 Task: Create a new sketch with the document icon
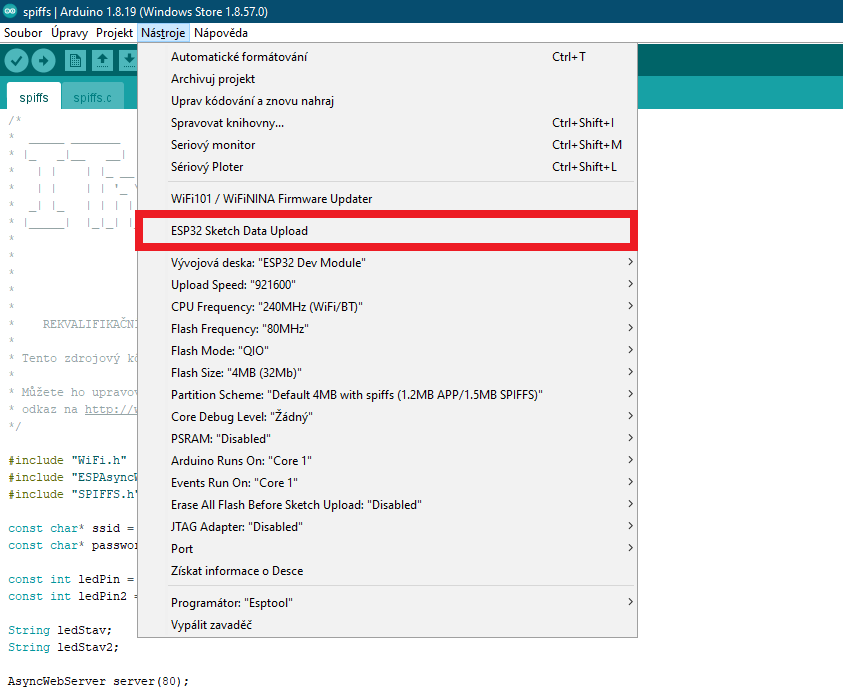click(75, 60)
